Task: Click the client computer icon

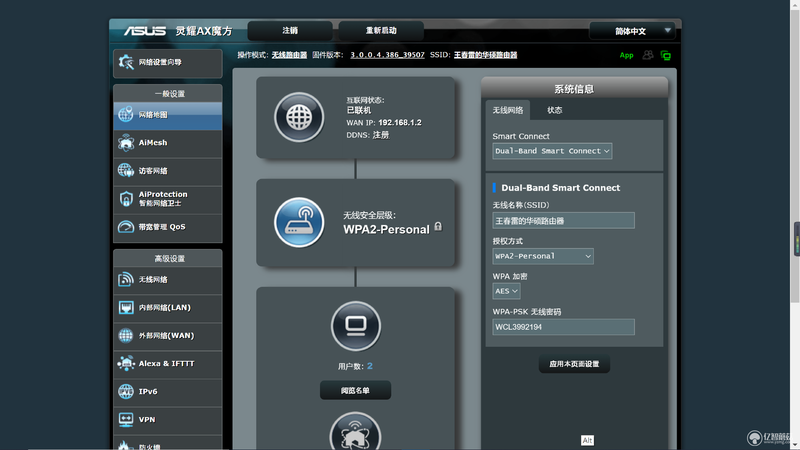Action: point(356,326)
